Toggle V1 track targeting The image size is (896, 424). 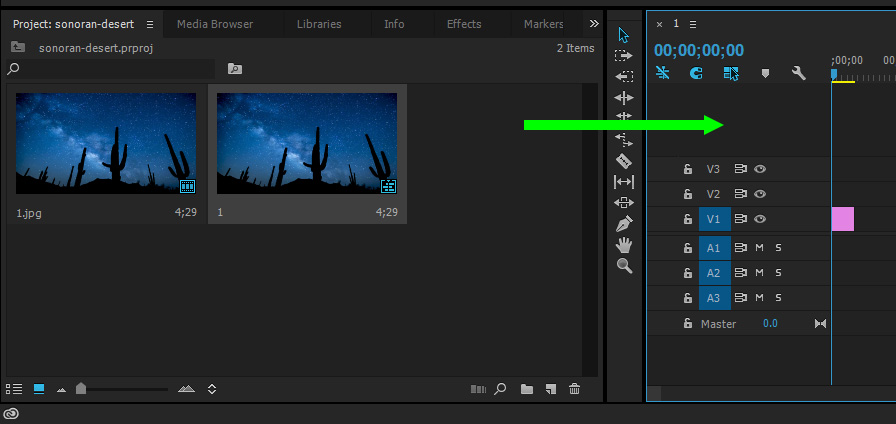pyautogui.click(x=715, y=219)
